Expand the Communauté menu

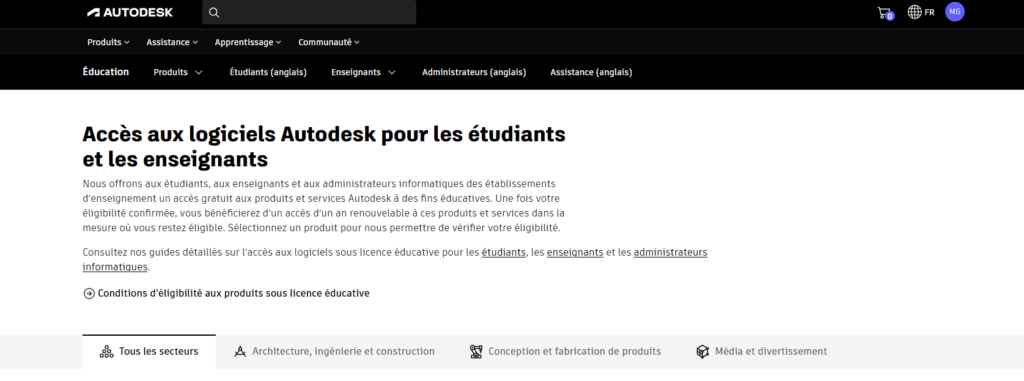click(x=329, y=42)
